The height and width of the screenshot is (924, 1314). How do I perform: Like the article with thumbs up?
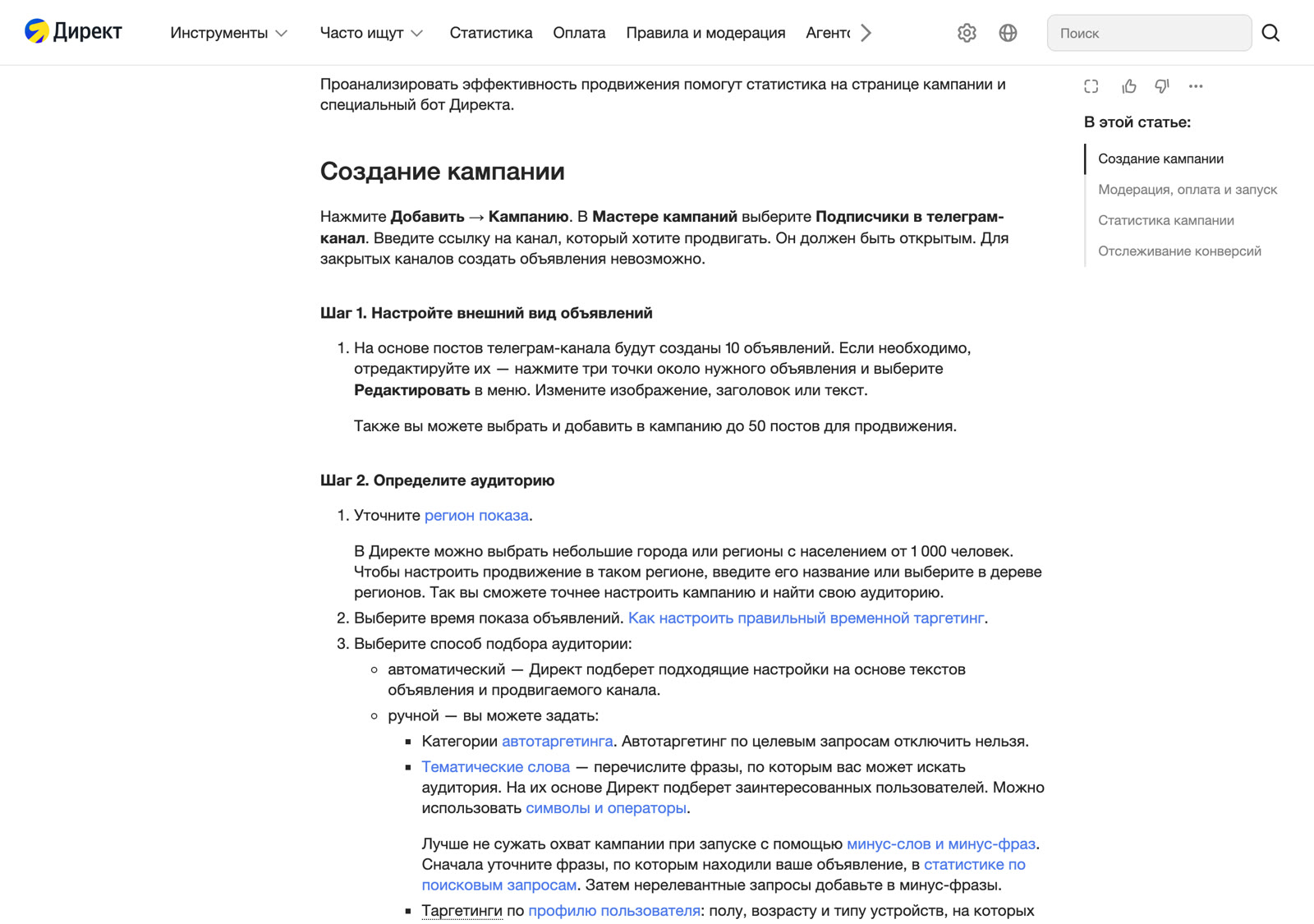coord(1129,86)
